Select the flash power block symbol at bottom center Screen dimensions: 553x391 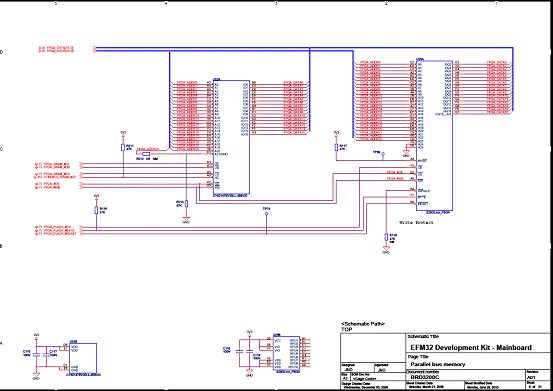[286, 353]
